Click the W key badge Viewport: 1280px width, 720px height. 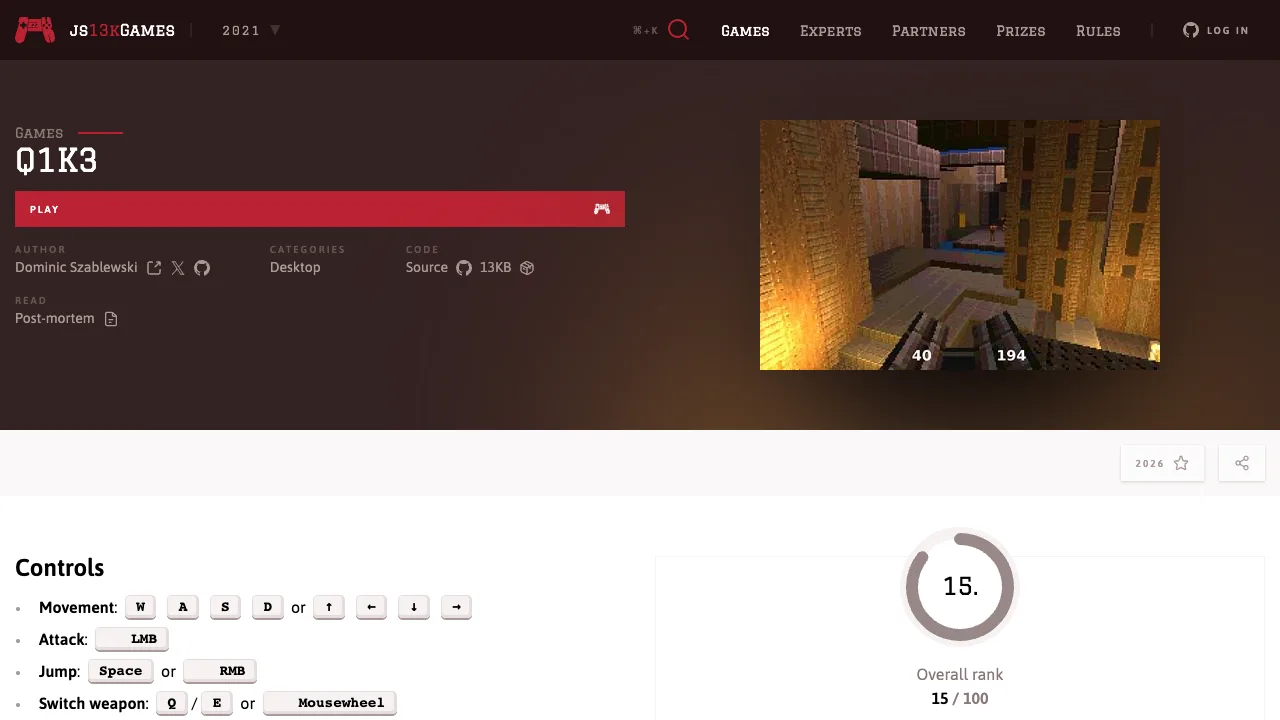[x=140, y=607]
